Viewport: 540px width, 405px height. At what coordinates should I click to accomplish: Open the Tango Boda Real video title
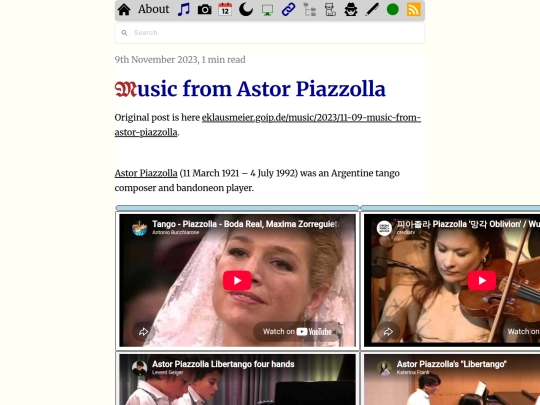point(246,224)
